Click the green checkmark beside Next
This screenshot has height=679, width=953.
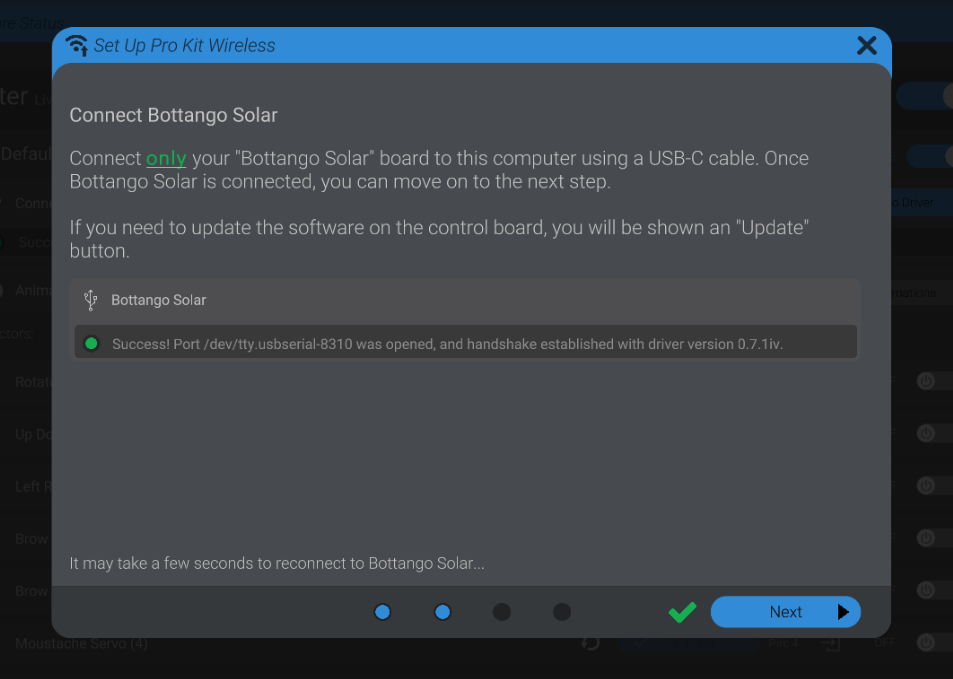[x=682, y=612]
